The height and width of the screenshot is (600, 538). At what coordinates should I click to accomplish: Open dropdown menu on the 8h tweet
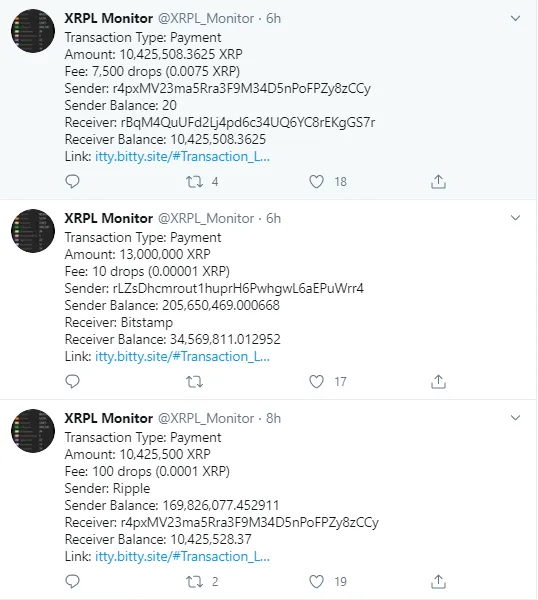point(515,418)
